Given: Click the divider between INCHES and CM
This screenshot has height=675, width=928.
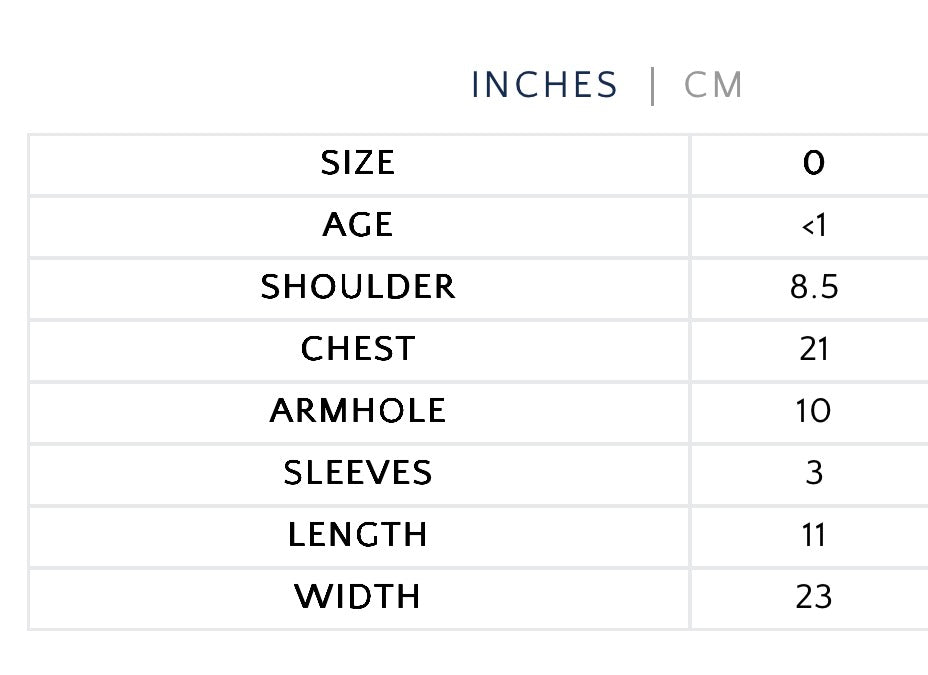Looking at the screenshot, I should click(652, 86).
